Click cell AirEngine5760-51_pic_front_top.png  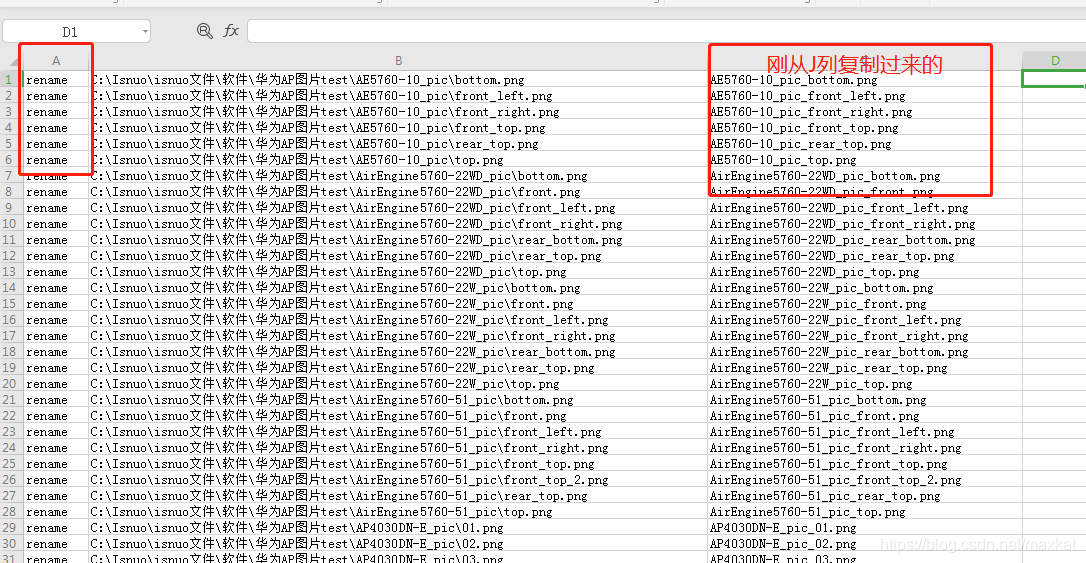point(865,463)
